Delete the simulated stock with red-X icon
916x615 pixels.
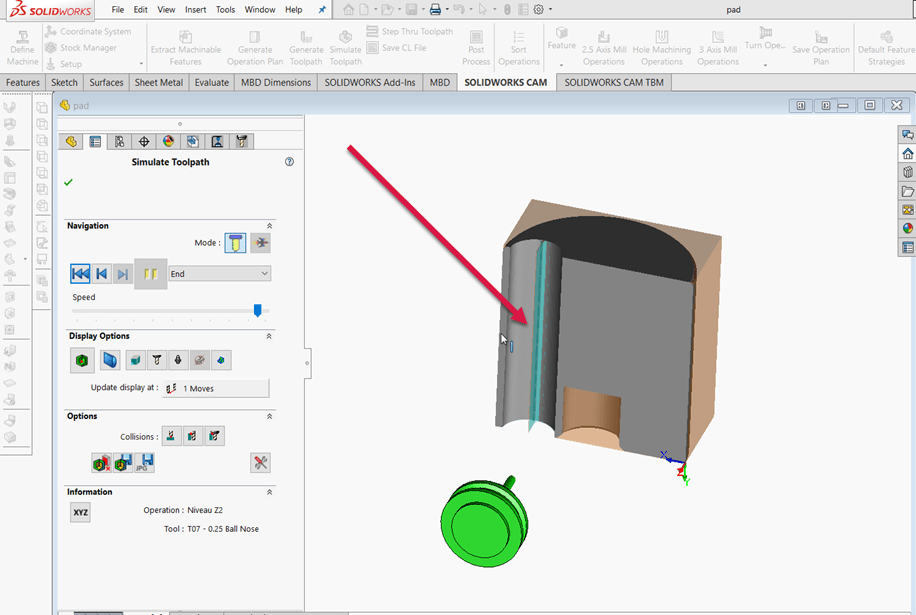click(102, 463)
